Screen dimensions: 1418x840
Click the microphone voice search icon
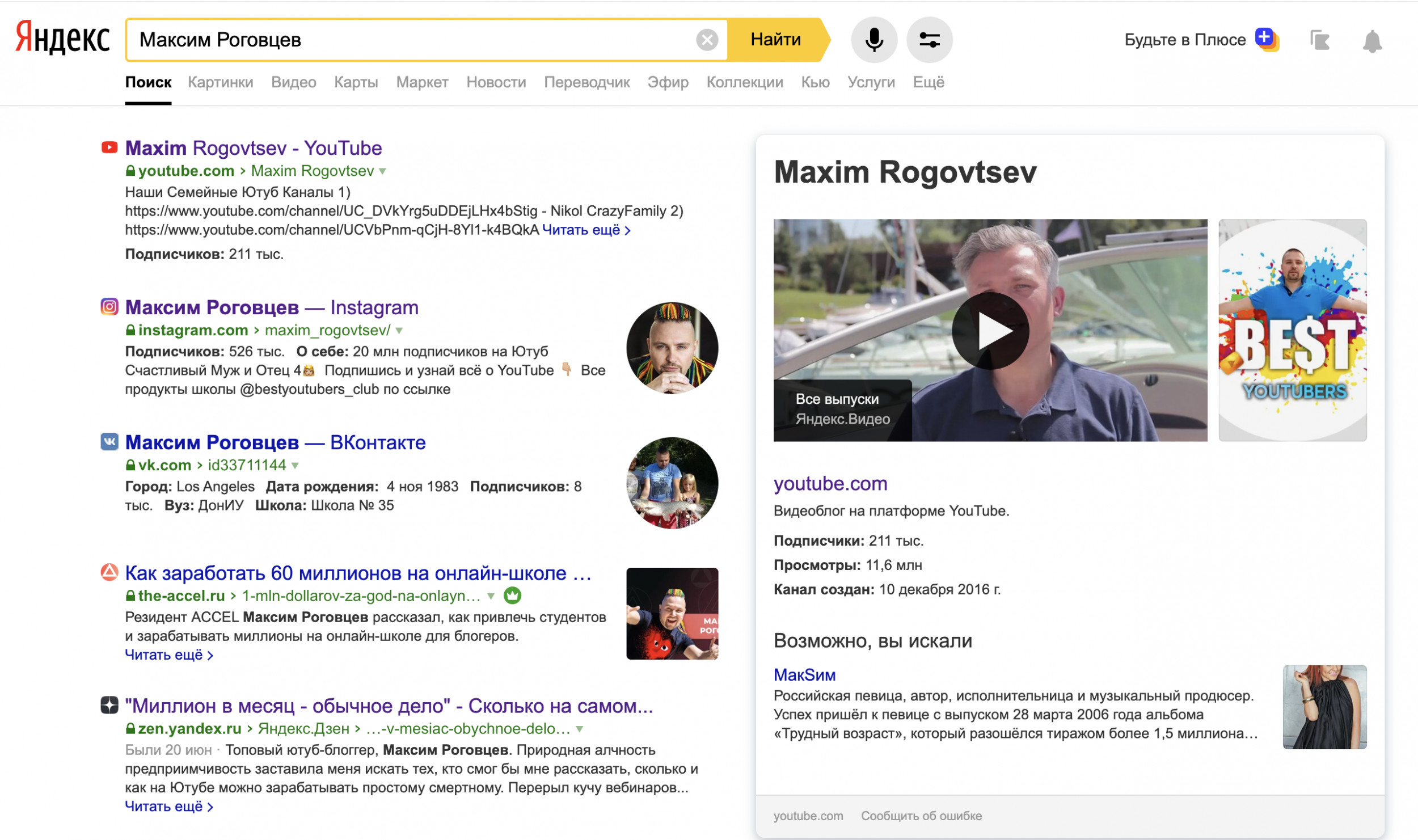(x=873, y=40)
